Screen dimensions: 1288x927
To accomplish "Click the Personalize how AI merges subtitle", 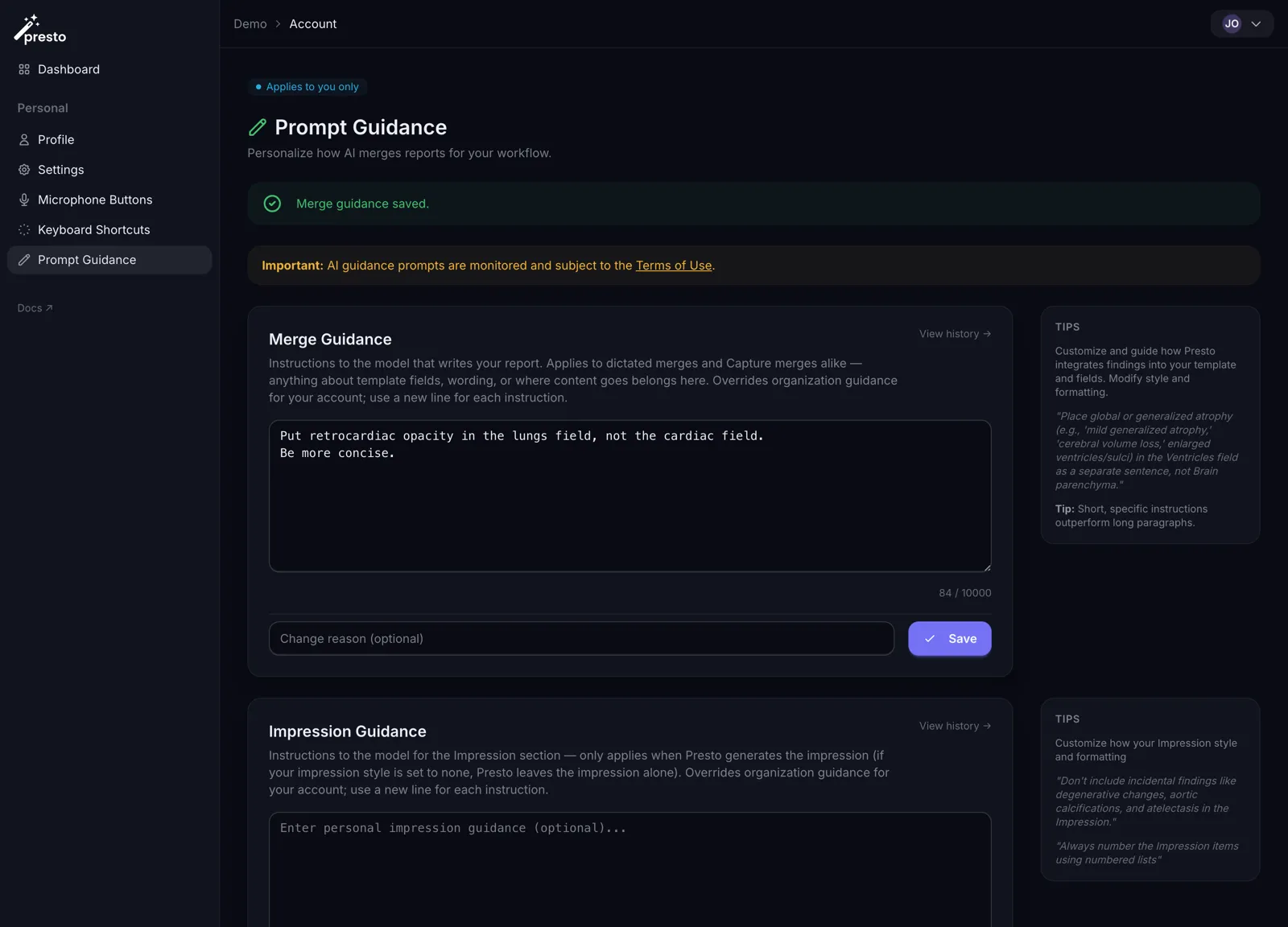I will pos(399,153).
